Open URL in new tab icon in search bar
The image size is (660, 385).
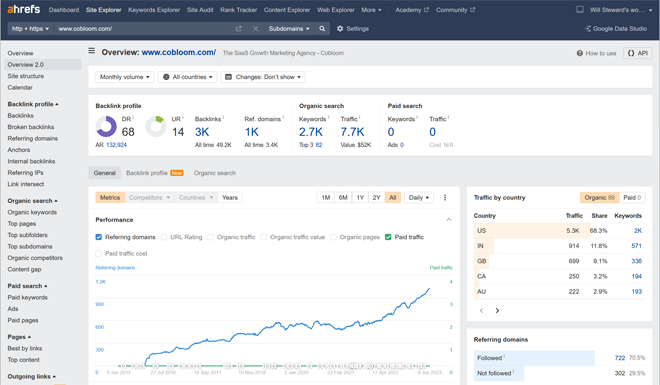point(239,29)
